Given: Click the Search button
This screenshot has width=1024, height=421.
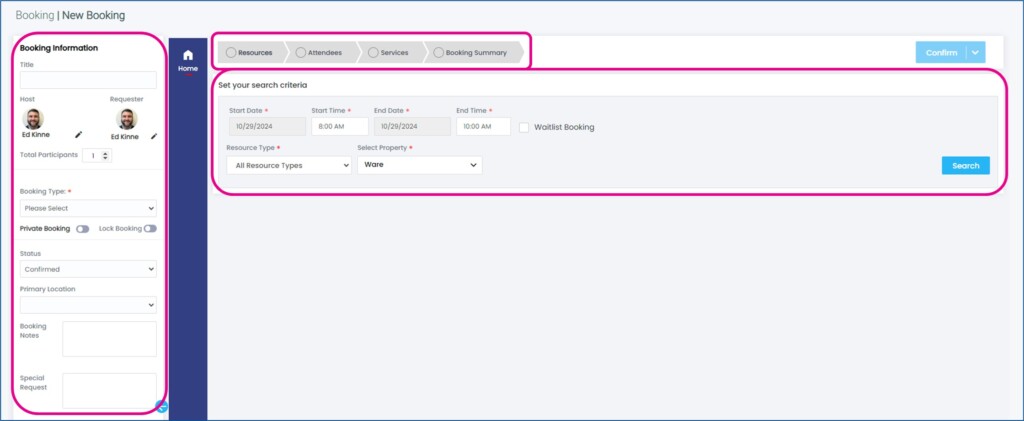Looking at the screenshot, I should tap(966, 166).
